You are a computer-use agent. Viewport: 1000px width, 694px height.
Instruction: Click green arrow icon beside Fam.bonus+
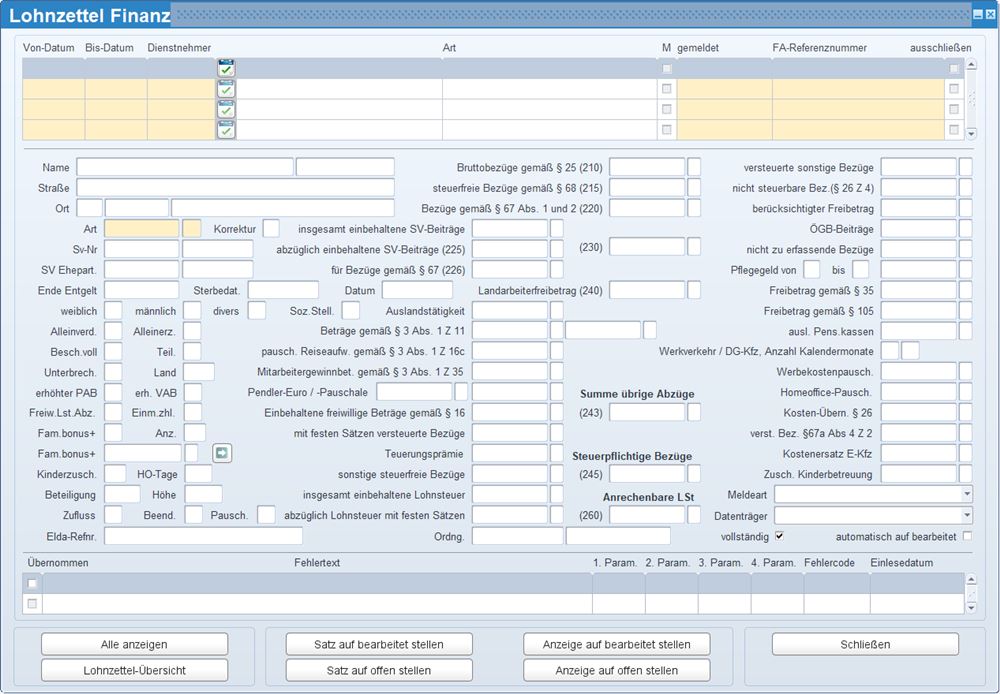222,453
